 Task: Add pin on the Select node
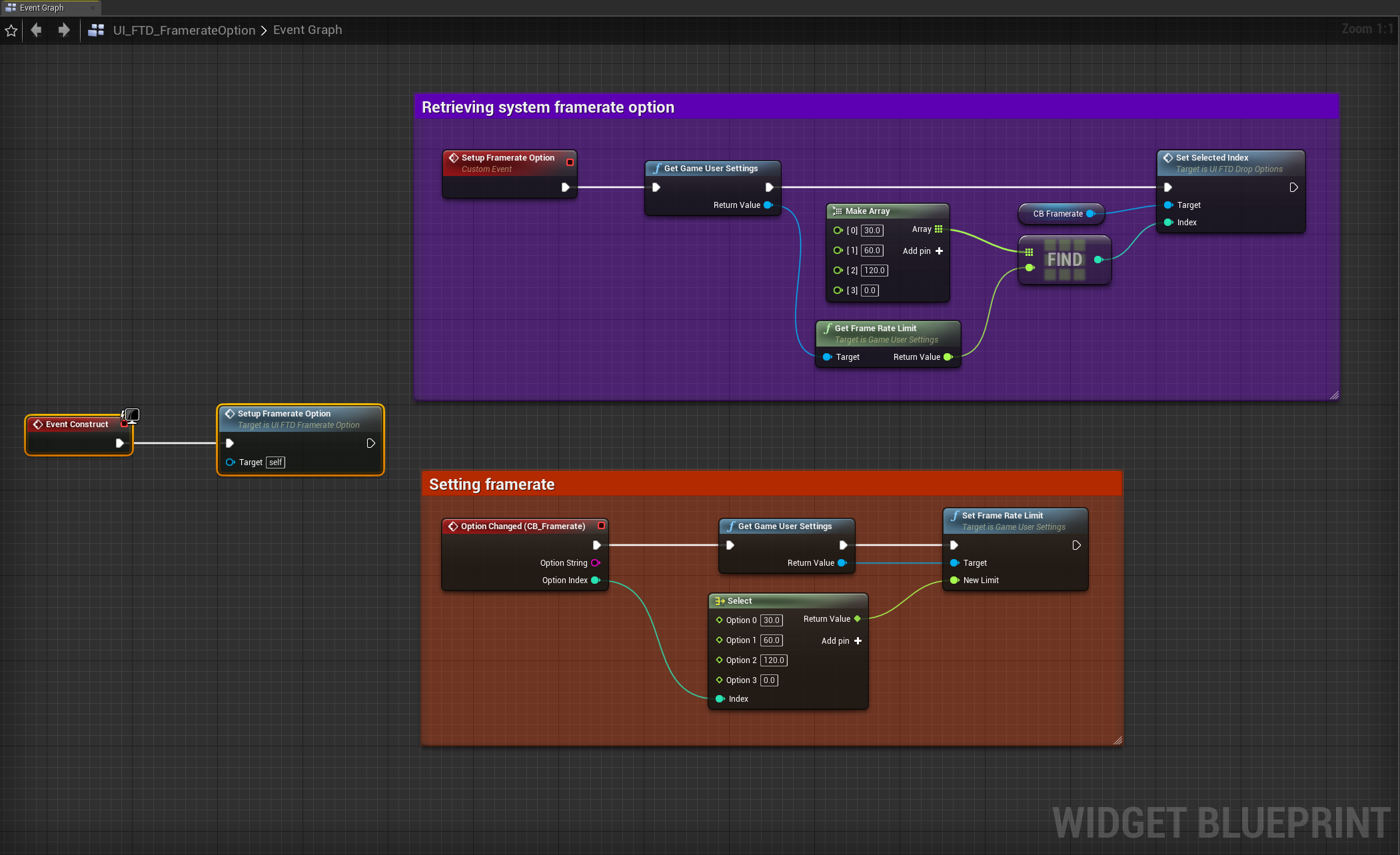tap(858, 641)
